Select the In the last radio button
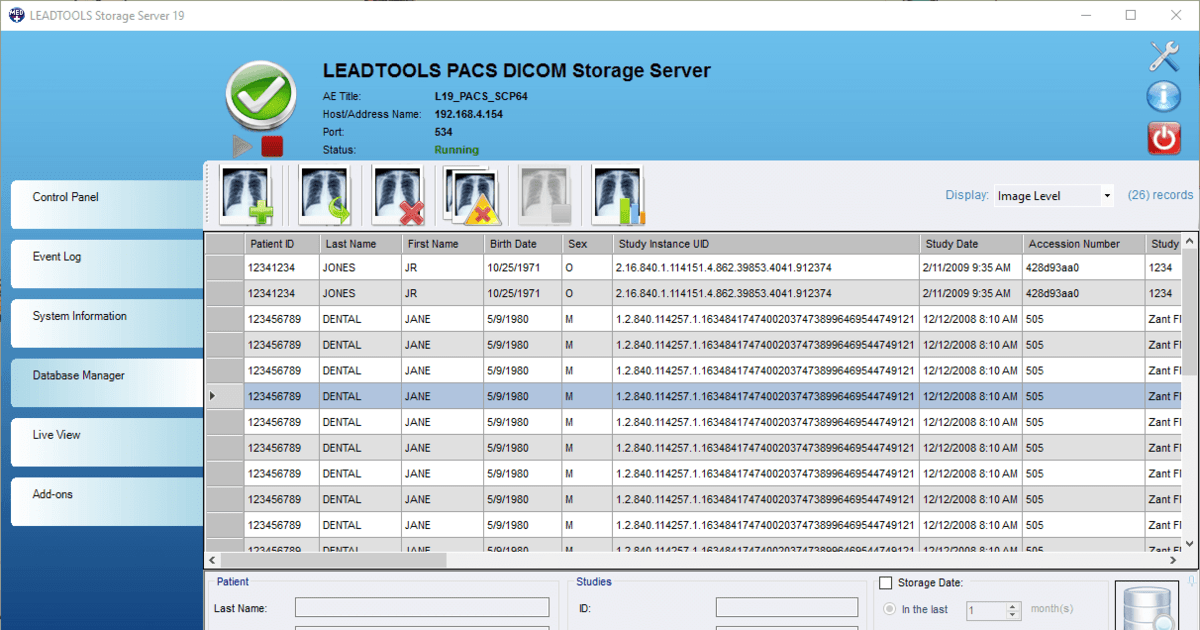The image size is (1200, 630). [x=890, y=610]
